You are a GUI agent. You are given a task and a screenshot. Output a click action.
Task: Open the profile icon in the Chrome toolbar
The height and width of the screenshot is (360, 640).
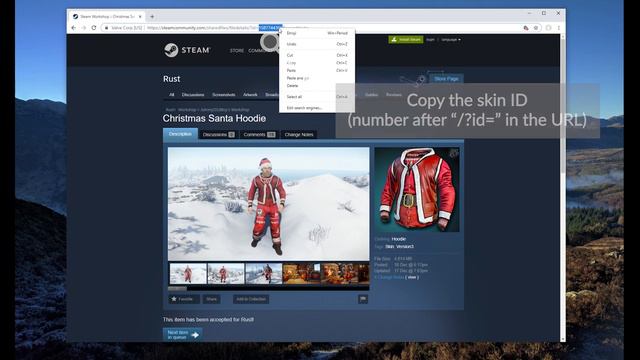point(548,28)
